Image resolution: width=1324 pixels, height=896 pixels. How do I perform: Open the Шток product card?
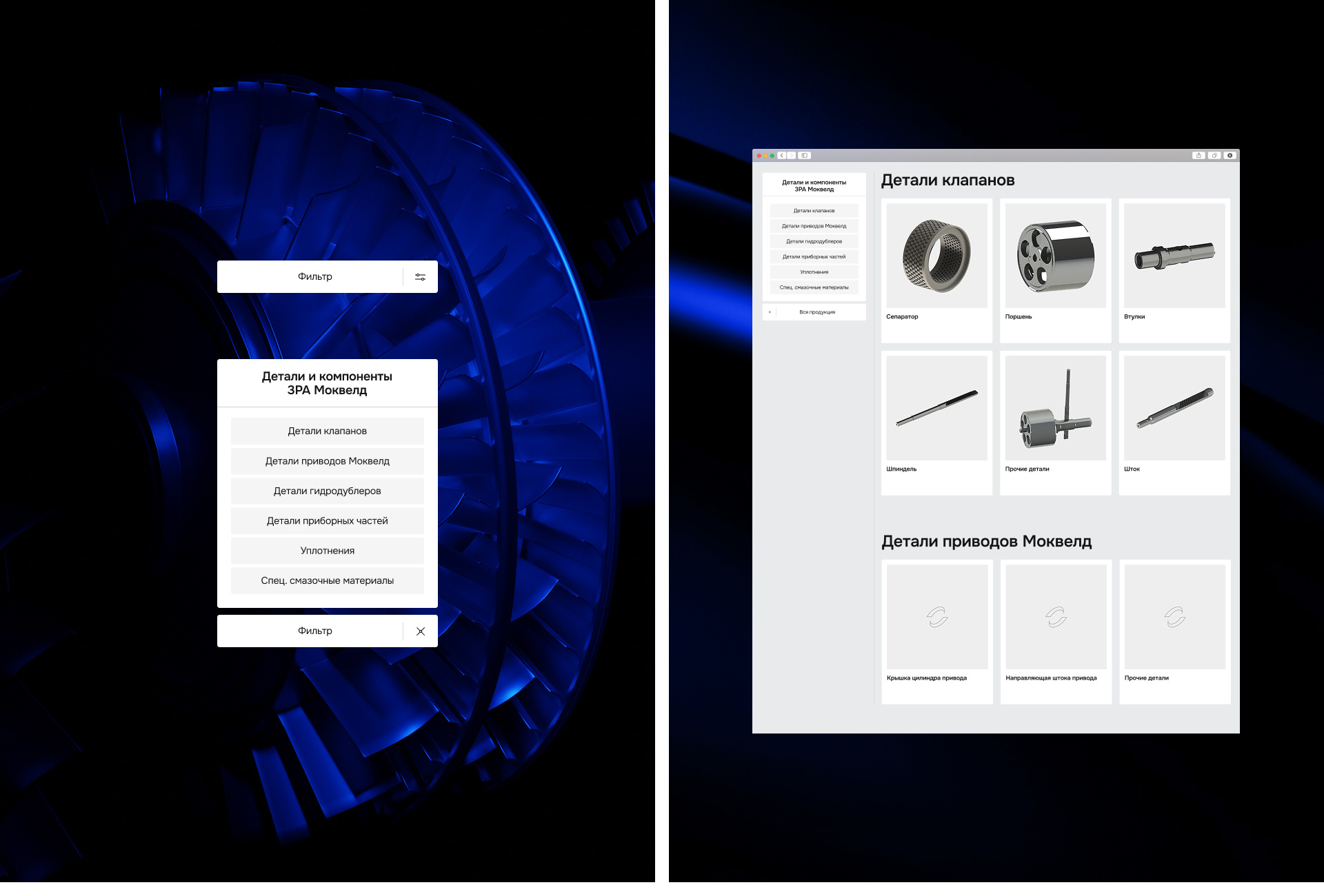(x=1174, y=422)
